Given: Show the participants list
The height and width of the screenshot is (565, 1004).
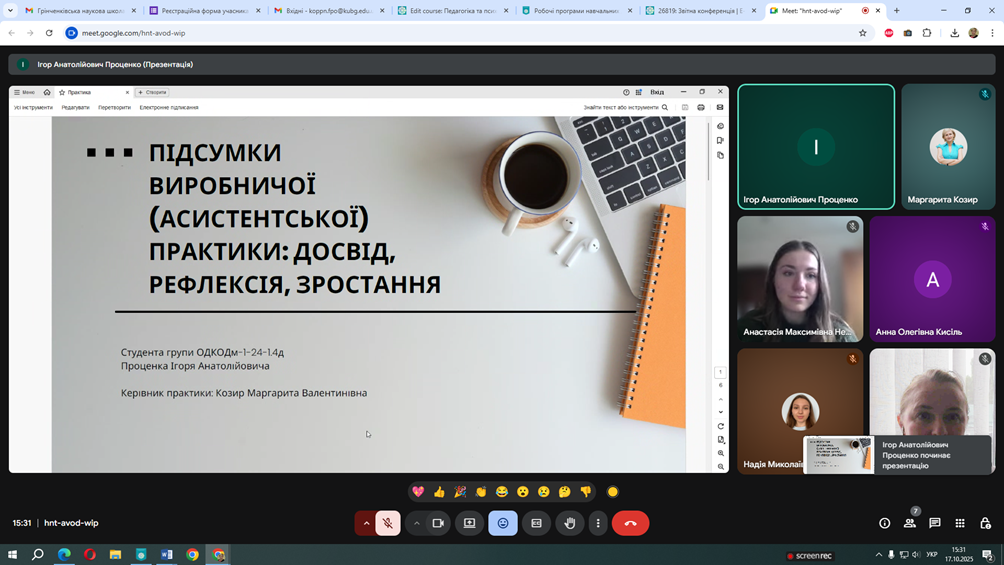Looking at the screenshot, I should pyautogui.click(x=909, y=523).
